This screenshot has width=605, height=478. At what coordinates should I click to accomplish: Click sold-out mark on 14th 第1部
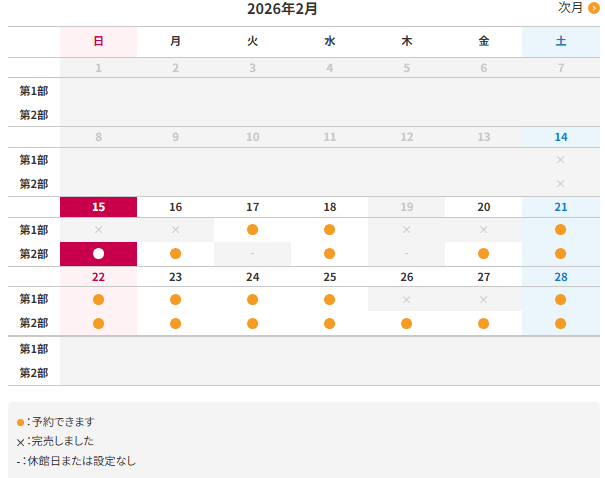560,160
